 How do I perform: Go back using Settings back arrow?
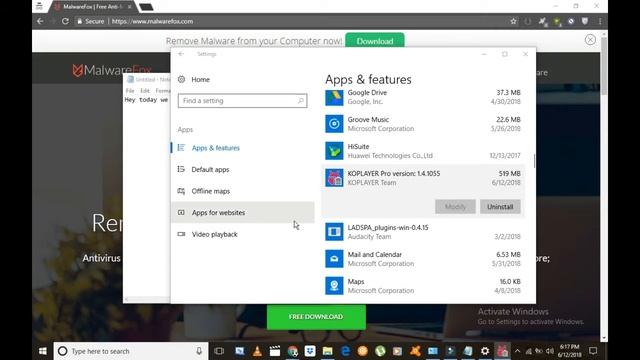[x=181, y=54]
